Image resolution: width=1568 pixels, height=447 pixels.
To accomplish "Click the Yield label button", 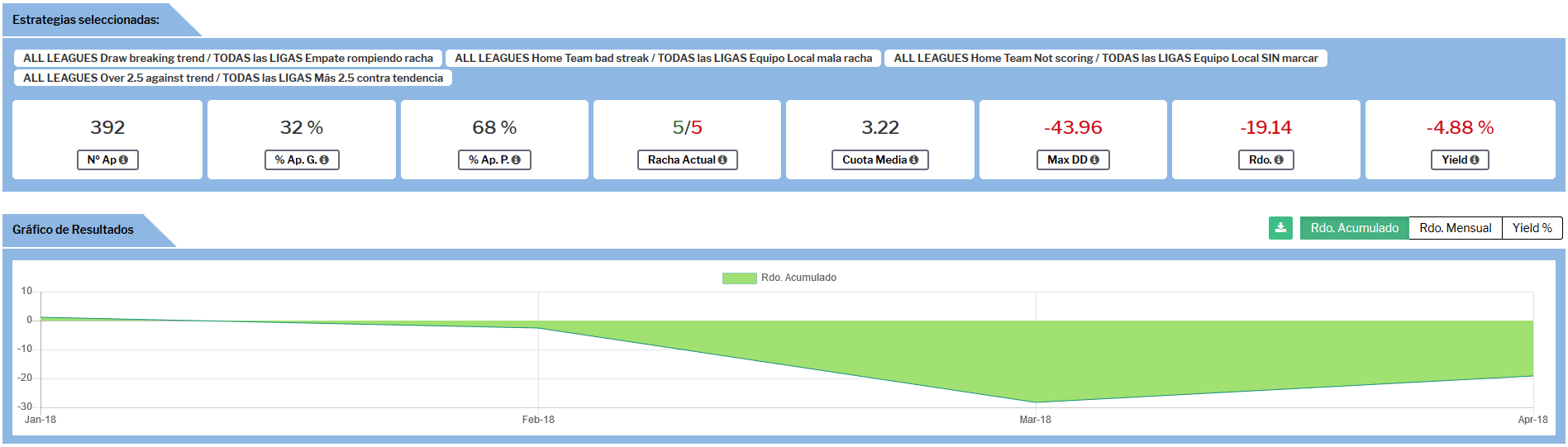I will coord(1460,160).
